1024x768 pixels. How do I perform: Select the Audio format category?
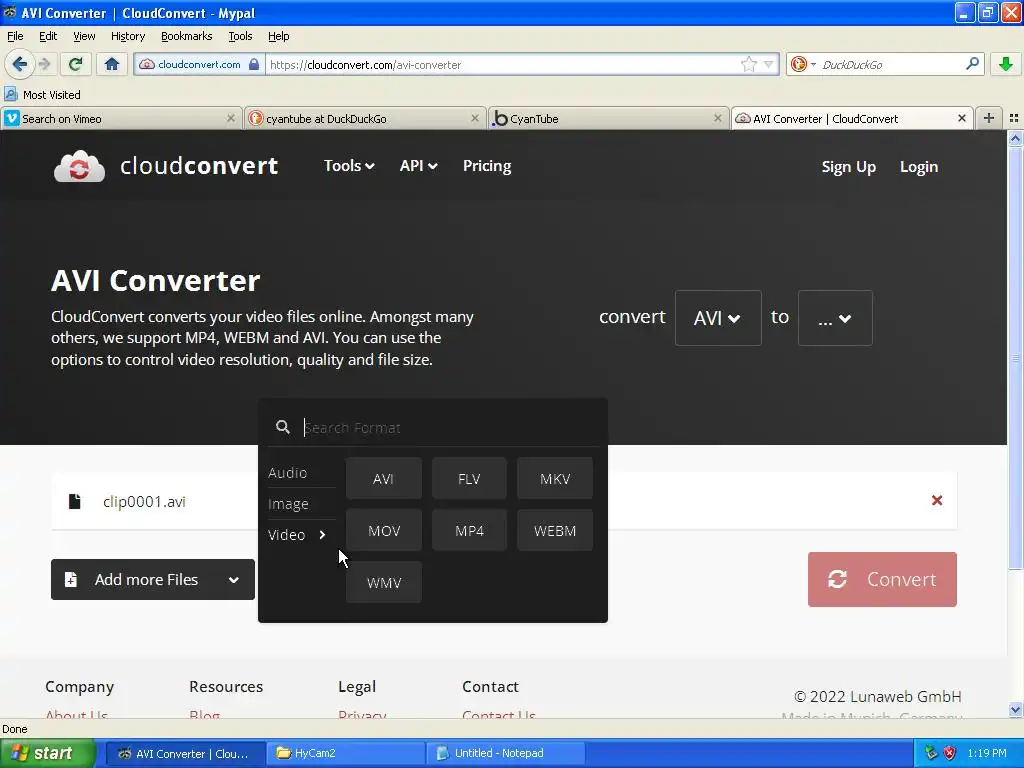click(287, 473)
